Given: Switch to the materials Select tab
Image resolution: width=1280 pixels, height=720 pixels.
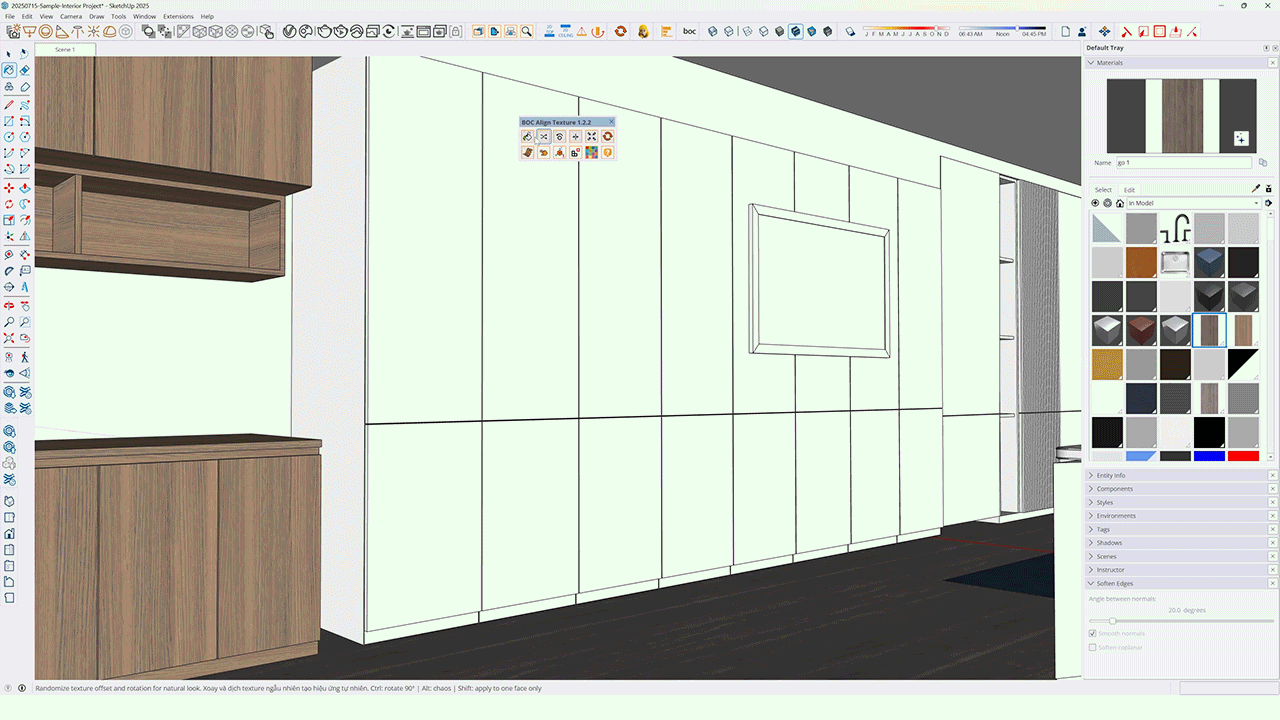Looking at the screenshot, I should click(1103, 190).
